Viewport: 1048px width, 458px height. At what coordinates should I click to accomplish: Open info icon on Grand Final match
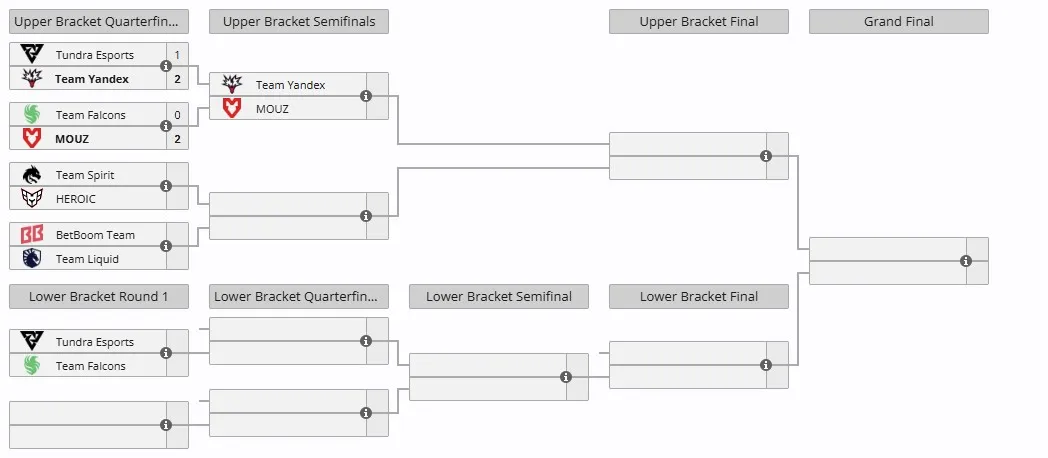coord(966,261)
